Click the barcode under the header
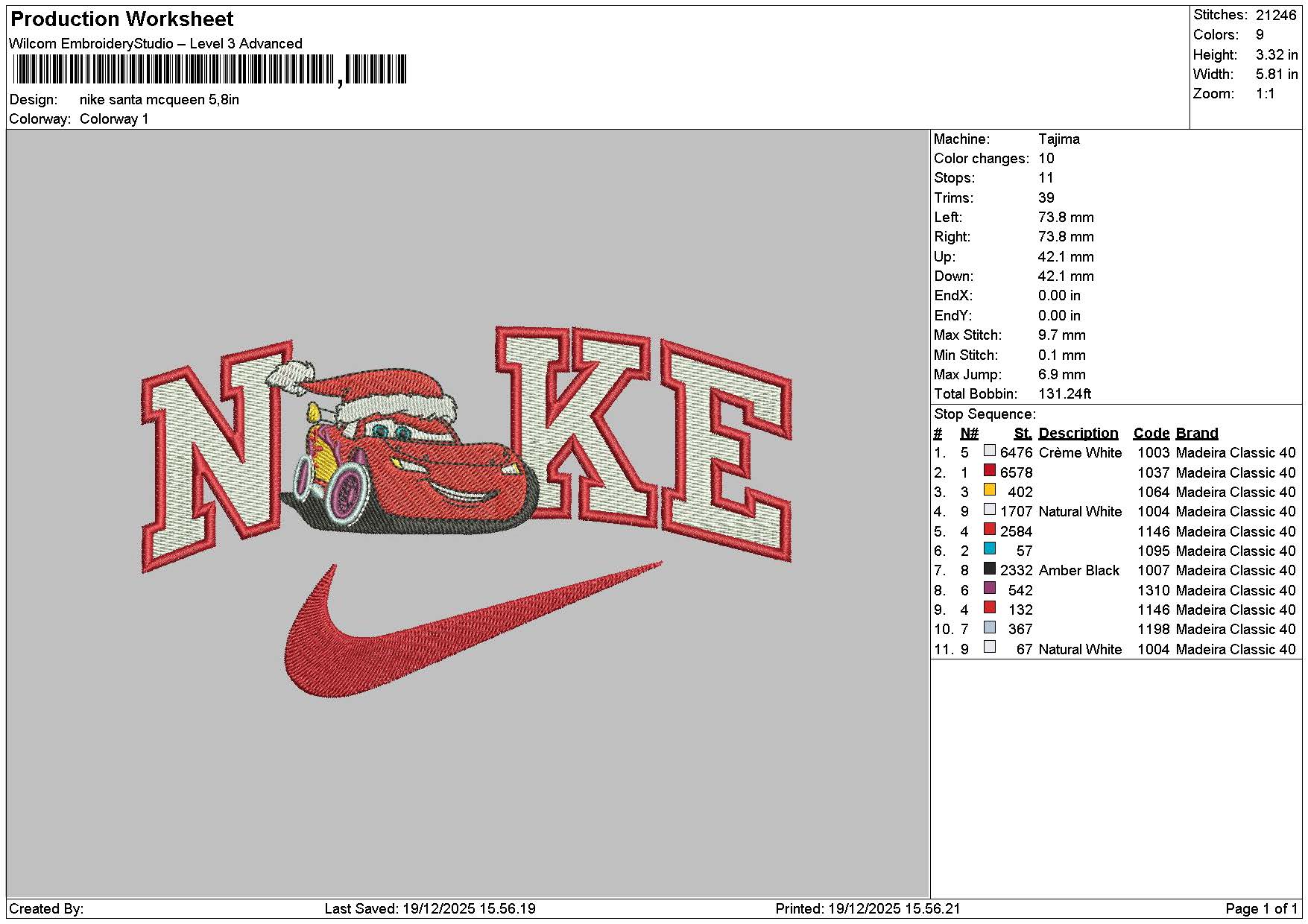Image resolution: width=1308 pixels, height=924 pixels. click(209, 70)
